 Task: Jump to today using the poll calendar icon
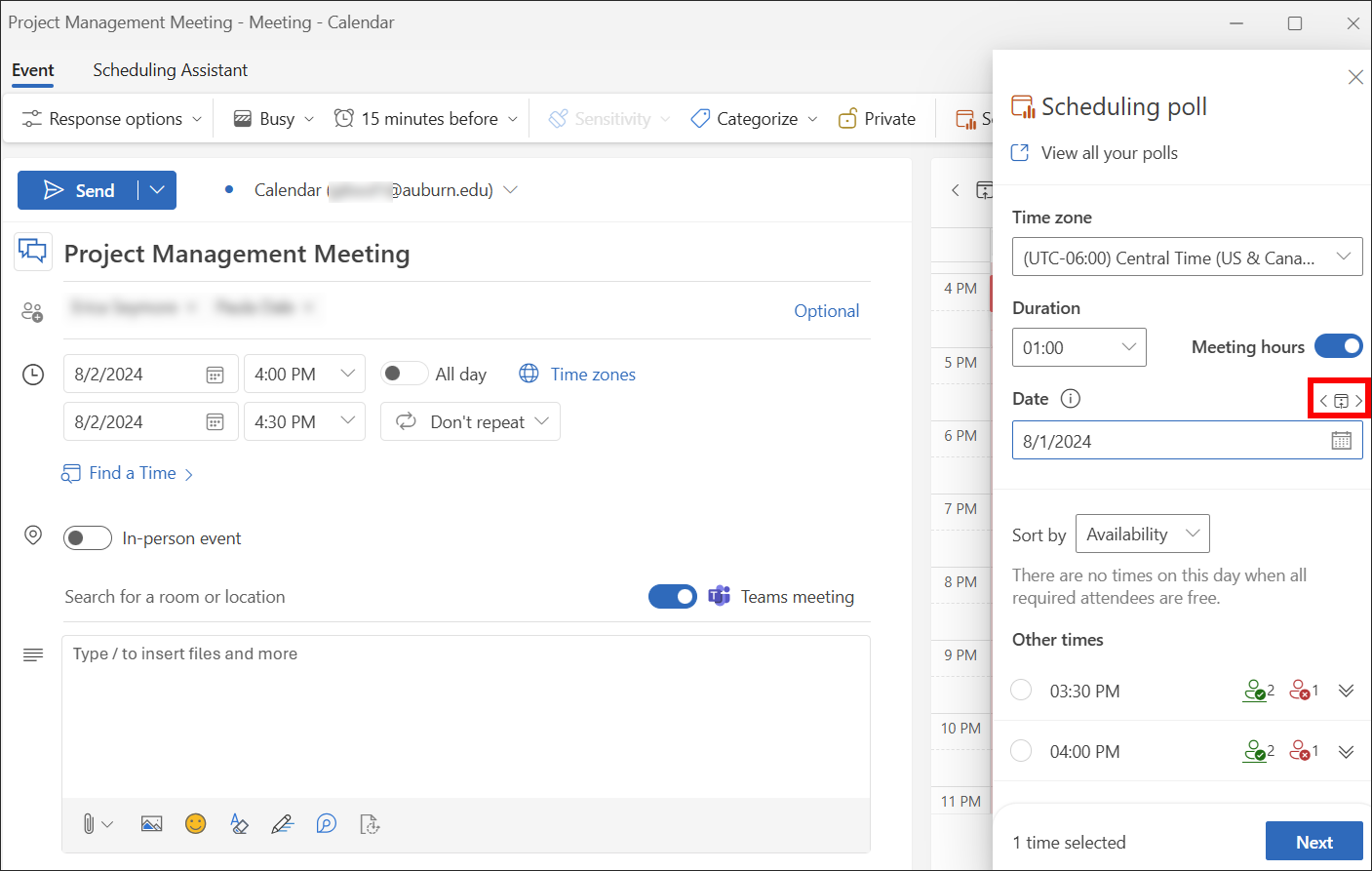pos(1341,401)
